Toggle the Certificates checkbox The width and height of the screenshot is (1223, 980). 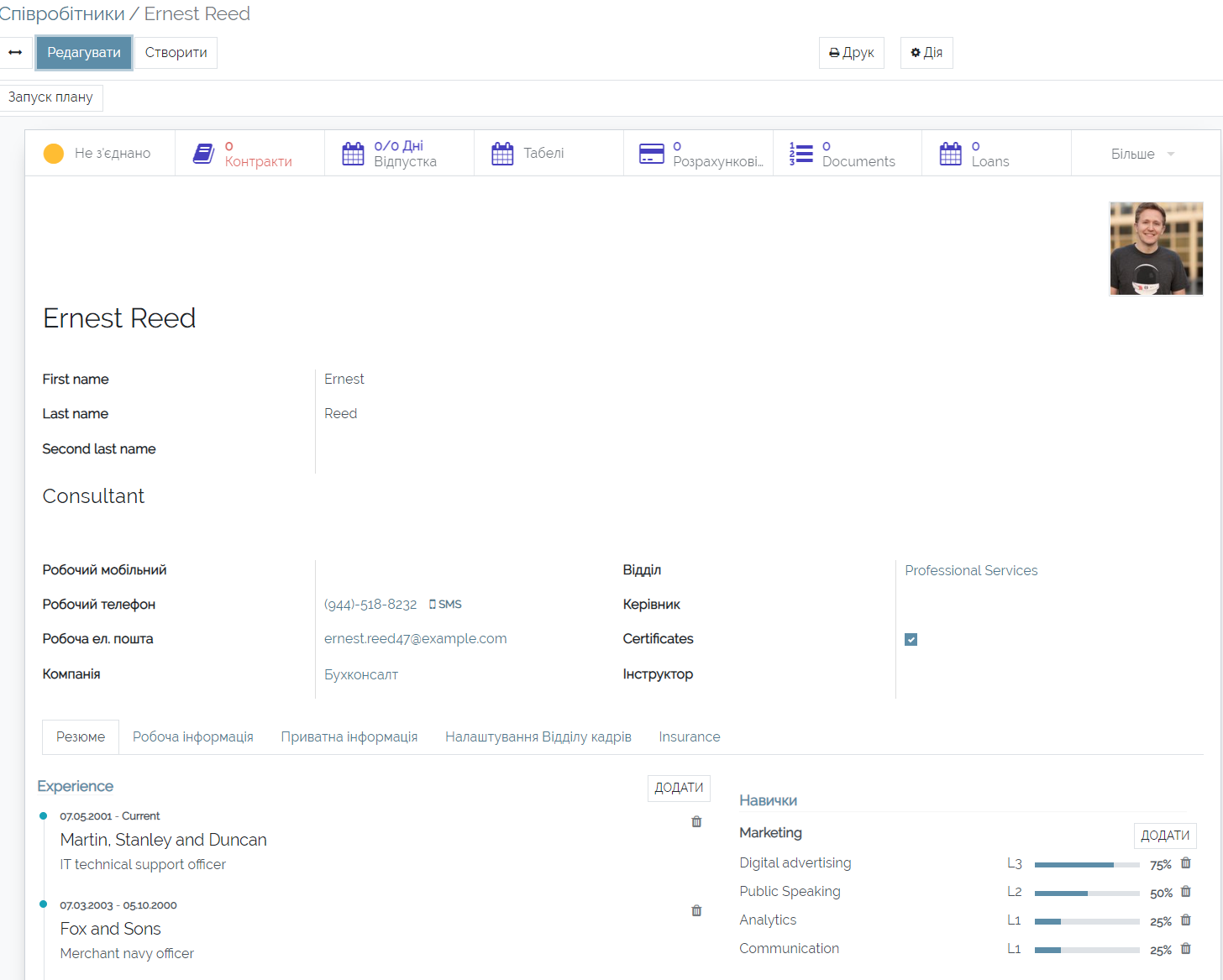pyautogui.click(x=911, y=640)
